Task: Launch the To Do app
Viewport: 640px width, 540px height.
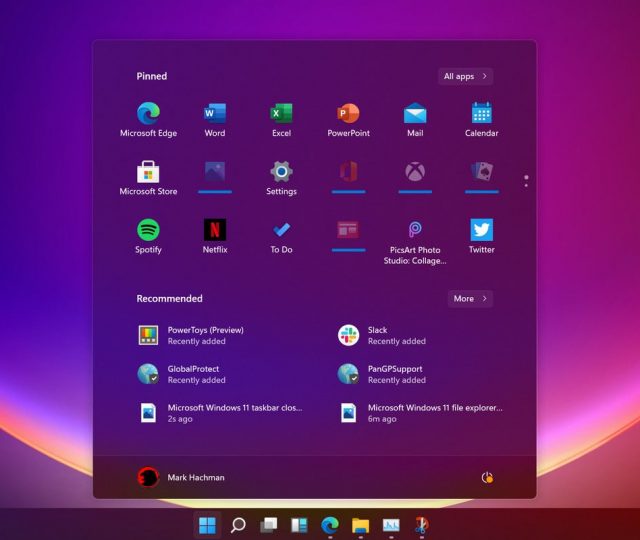Action: click(x=281, y=230)
